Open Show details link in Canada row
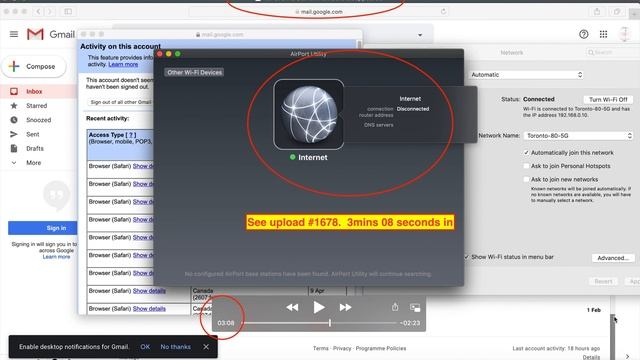 click(x=149, y=291)
